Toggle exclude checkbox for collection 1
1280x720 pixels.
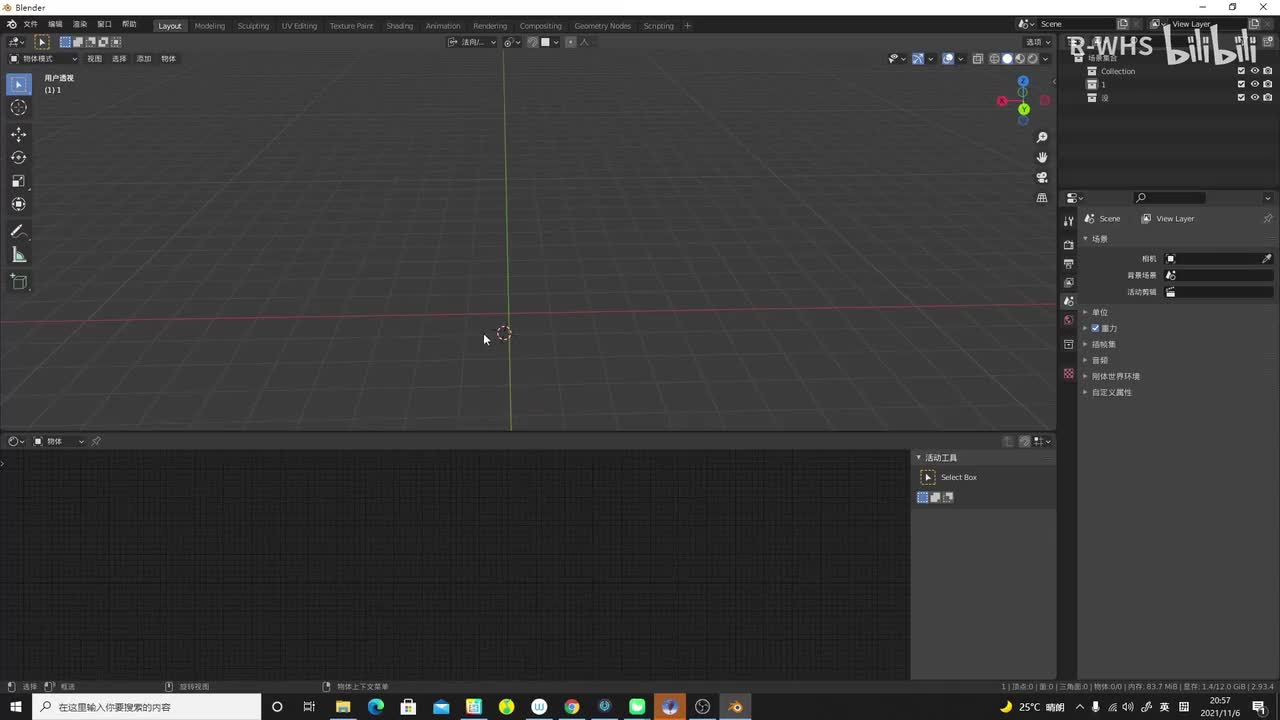click(1242, 84)
